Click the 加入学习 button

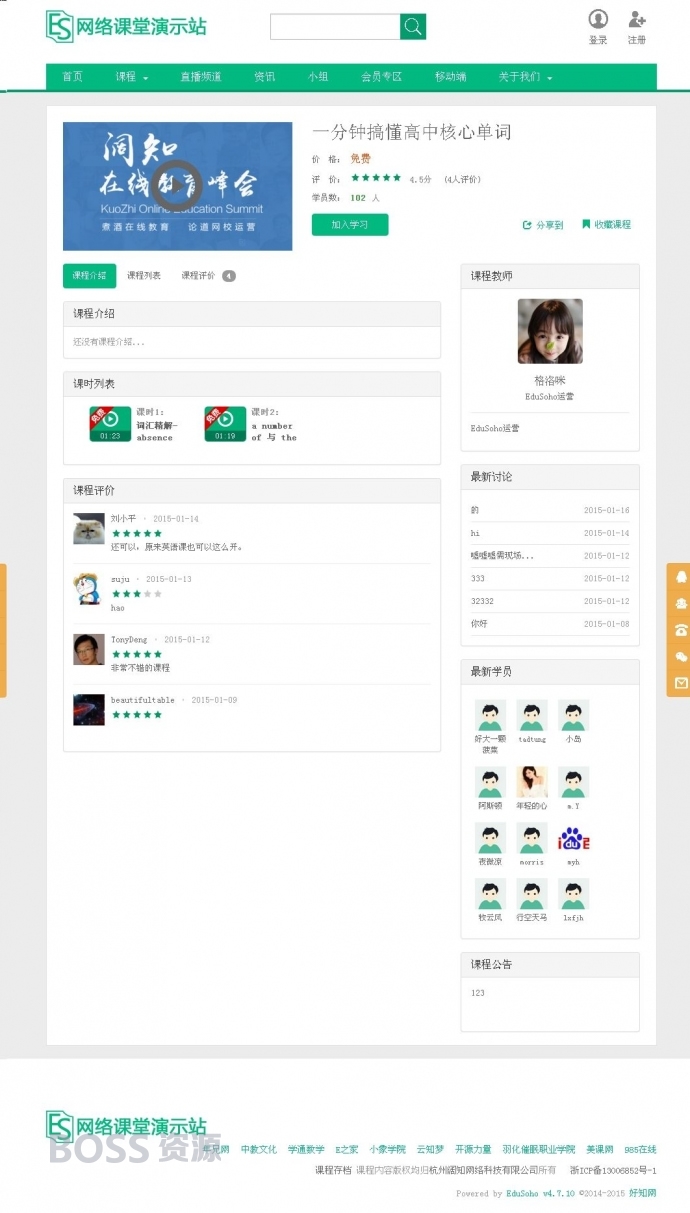tap(350, 225)
